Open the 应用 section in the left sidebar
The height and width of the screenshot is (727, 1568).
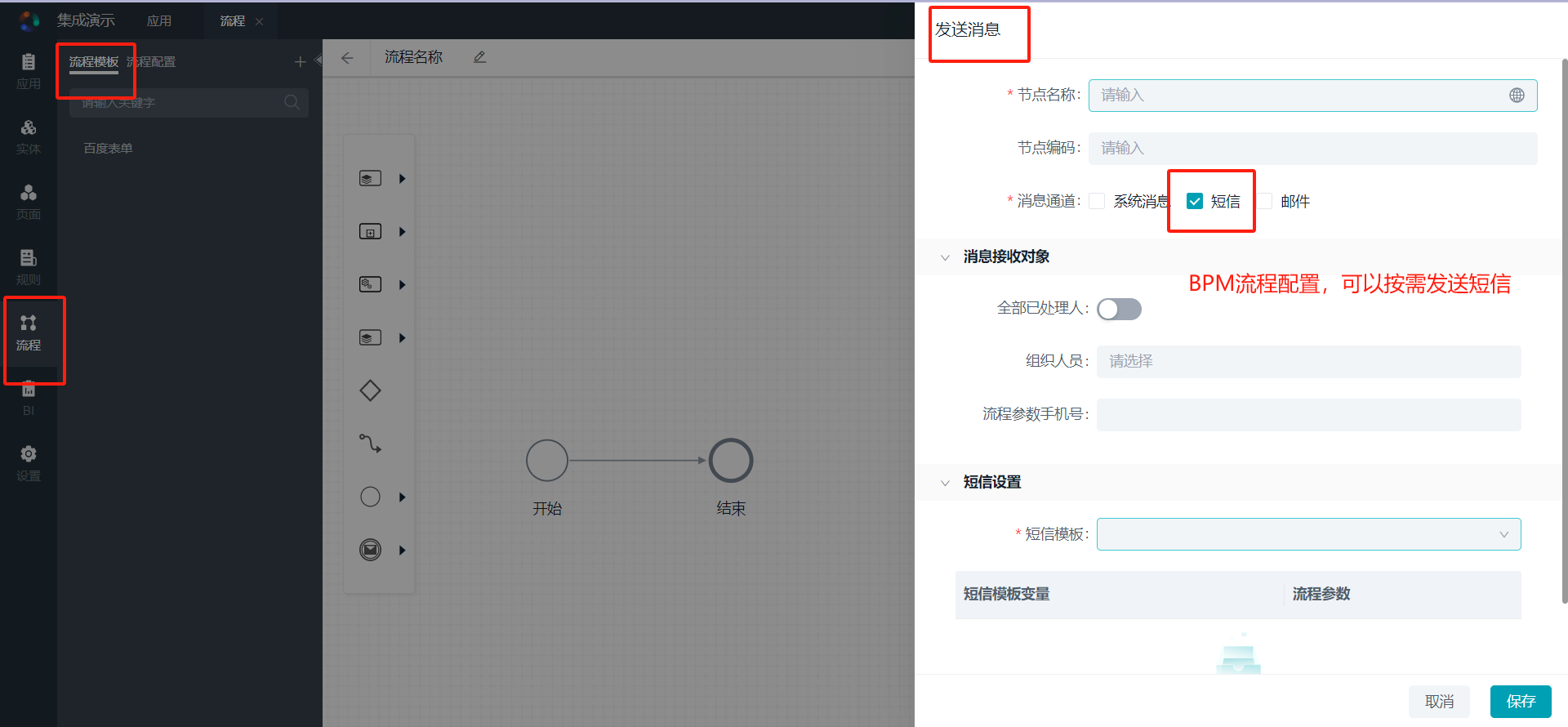pos(29,71)
